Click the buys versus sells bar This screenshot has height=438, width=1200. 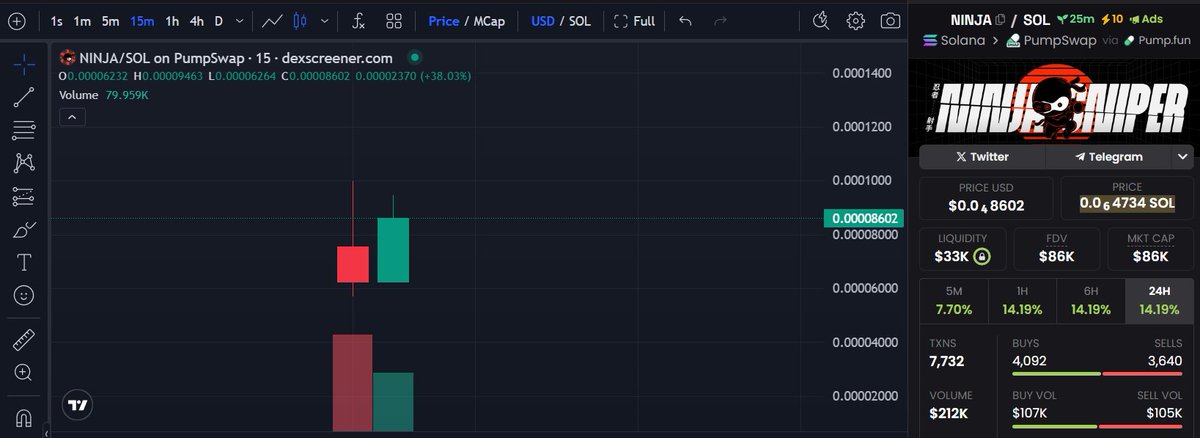click(1097, 374)
